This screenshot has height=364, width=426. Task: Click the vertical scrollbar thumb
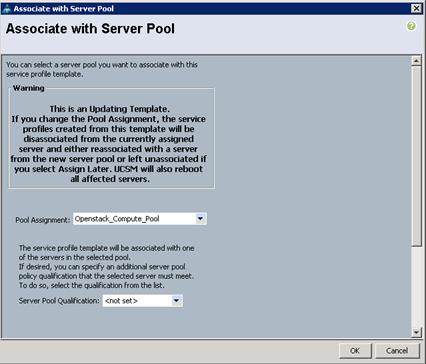pos(416,156)
